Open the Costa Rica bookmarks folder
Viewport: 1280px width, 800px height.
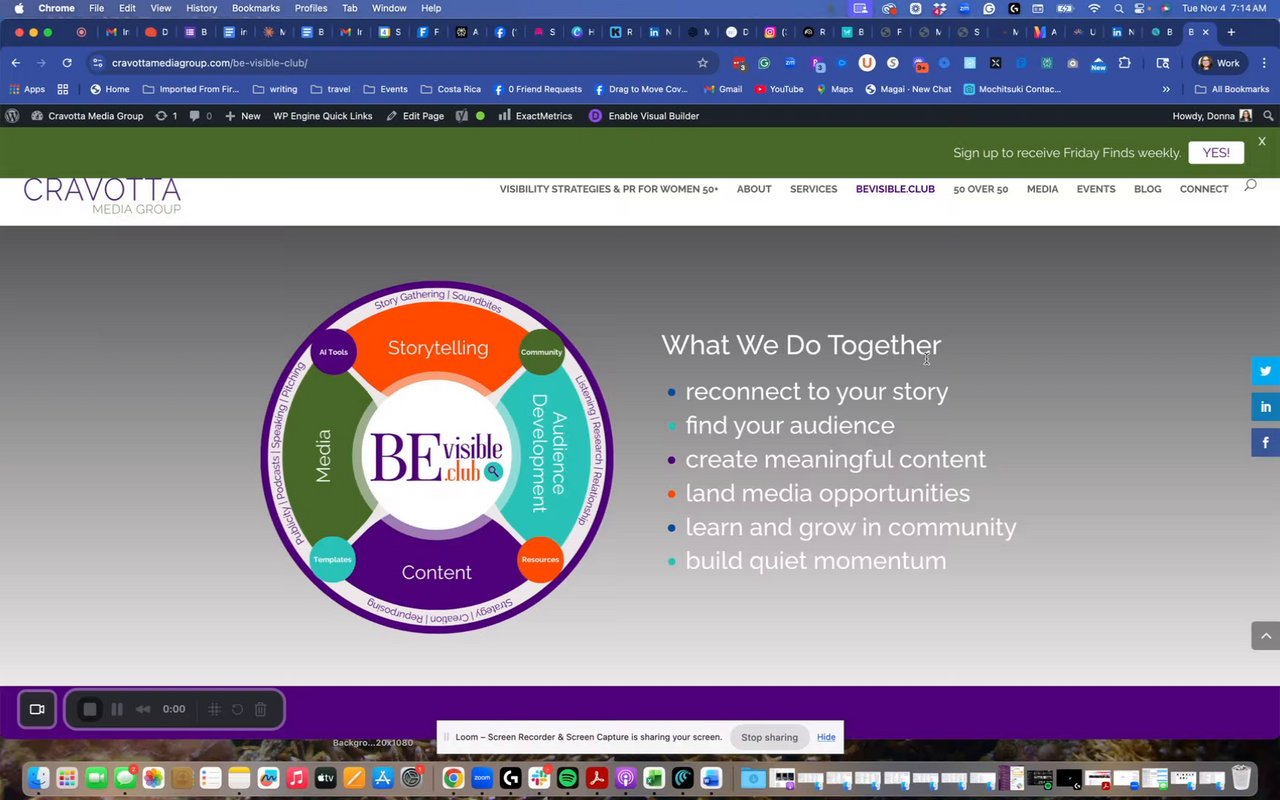(451, 89)
